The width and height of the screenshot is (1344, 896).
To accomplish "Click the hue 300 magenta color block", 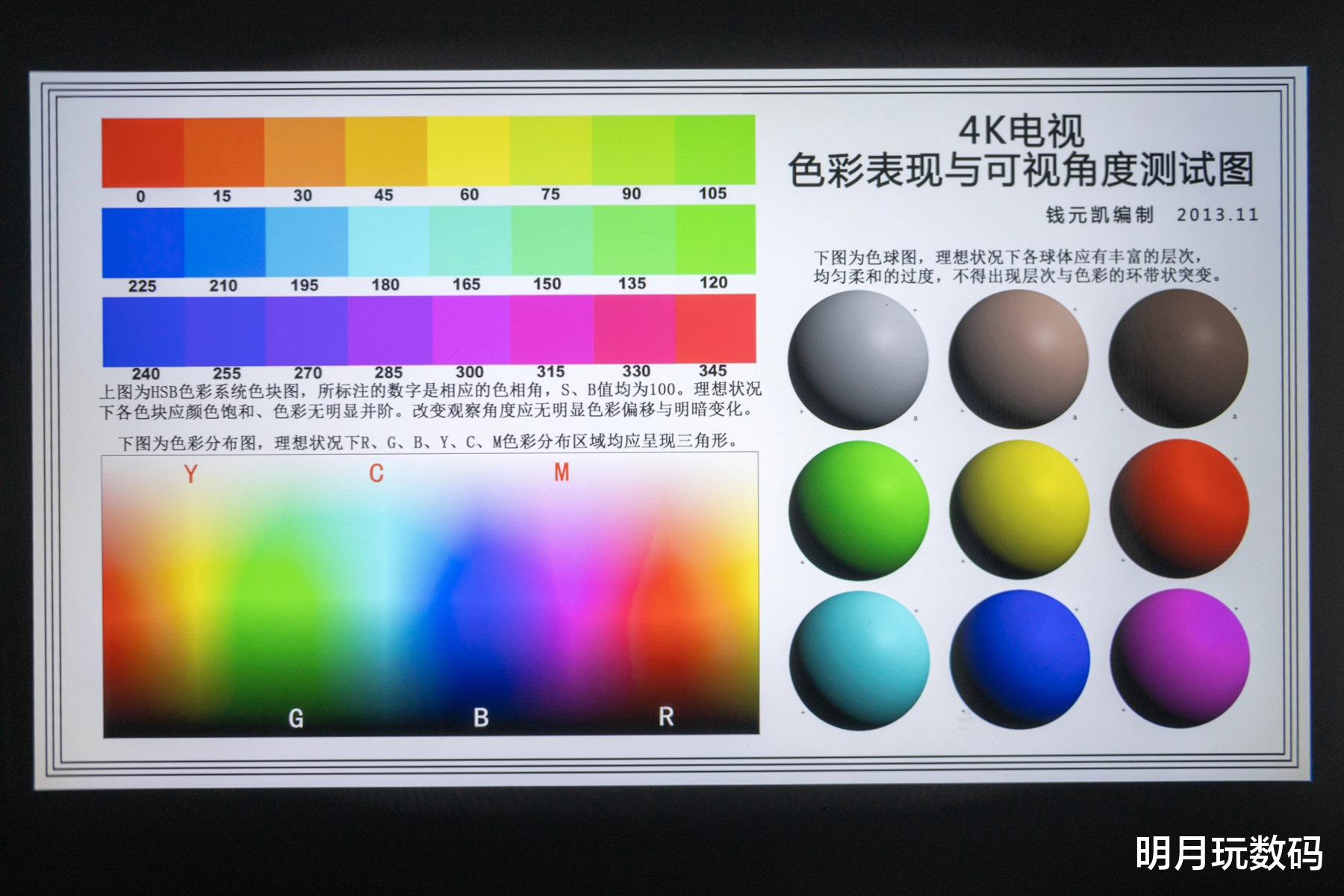I will pyautogui.click(x=470, y=332).
